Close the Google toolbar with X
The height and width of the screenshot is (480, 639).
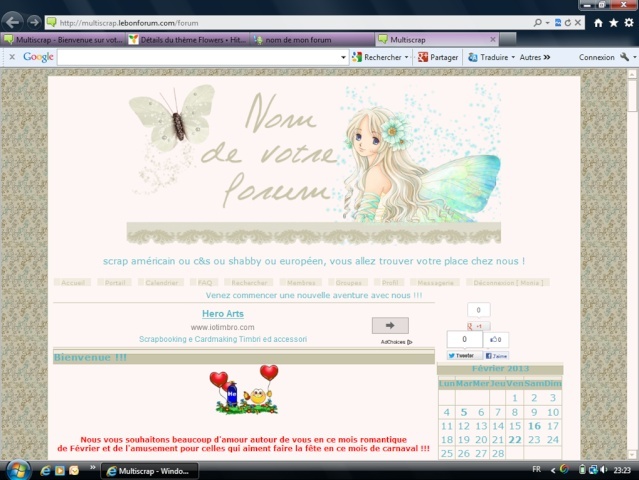click(12, 57)
